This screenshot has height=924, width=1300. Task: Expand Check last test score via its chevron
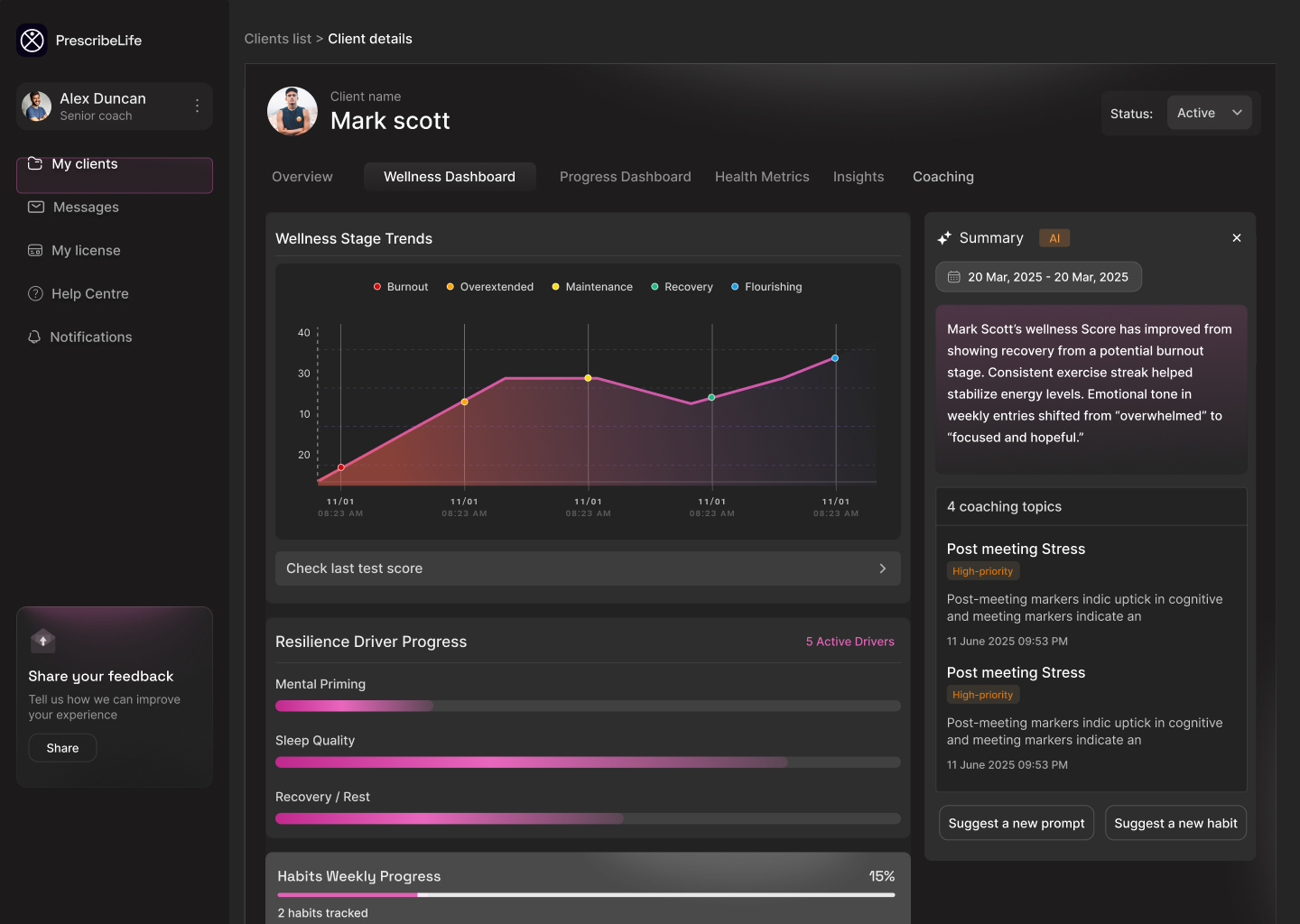[882, 568]
